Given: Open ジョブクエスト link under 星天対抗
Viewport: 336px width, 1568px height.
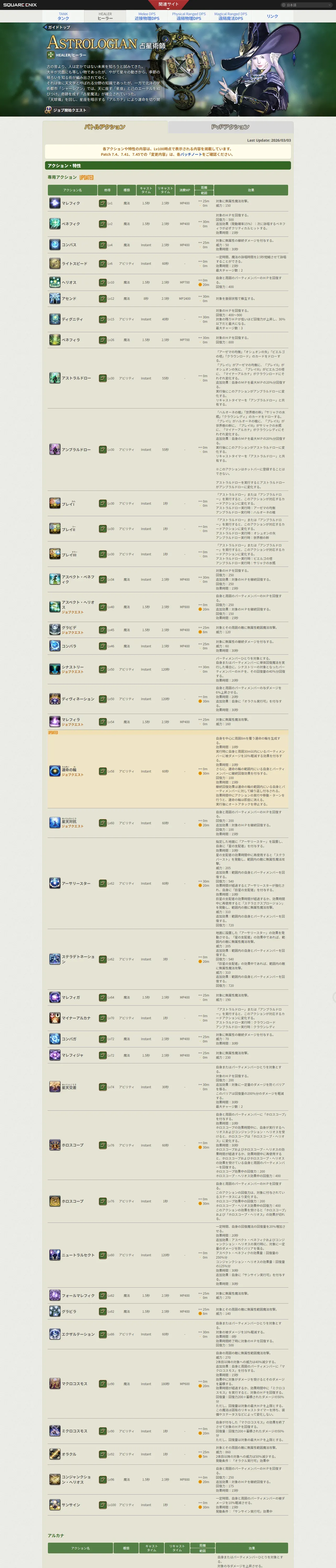Looking at the screenshot, I should click(x=72, y=826).
